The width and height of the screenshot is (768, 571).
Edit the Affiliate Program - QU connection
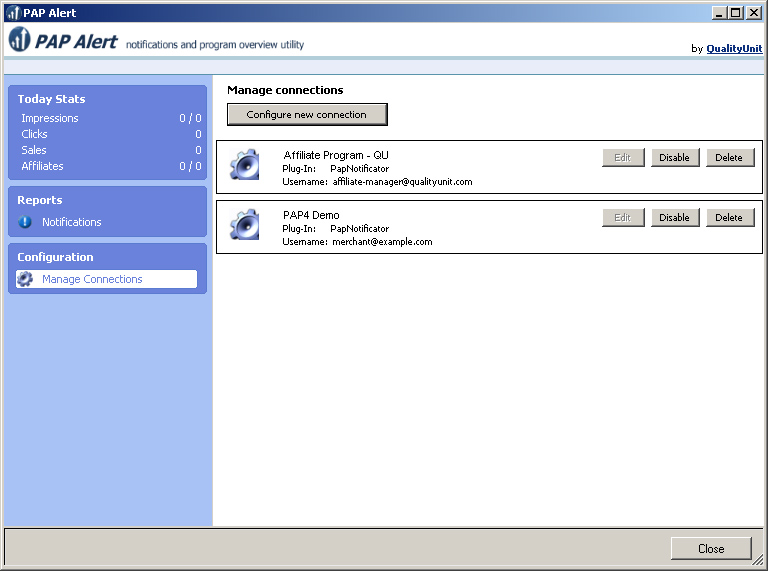click(x=623, y=158)
